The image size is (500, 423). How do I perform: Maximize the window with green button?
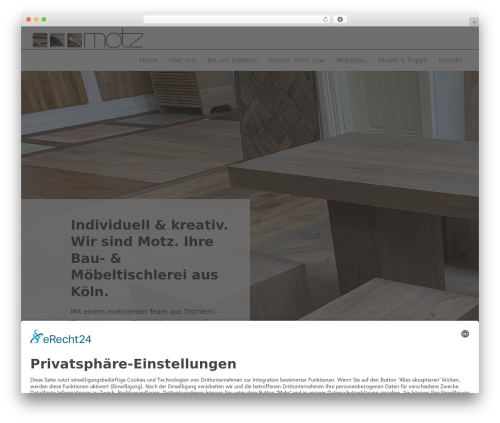44,20
